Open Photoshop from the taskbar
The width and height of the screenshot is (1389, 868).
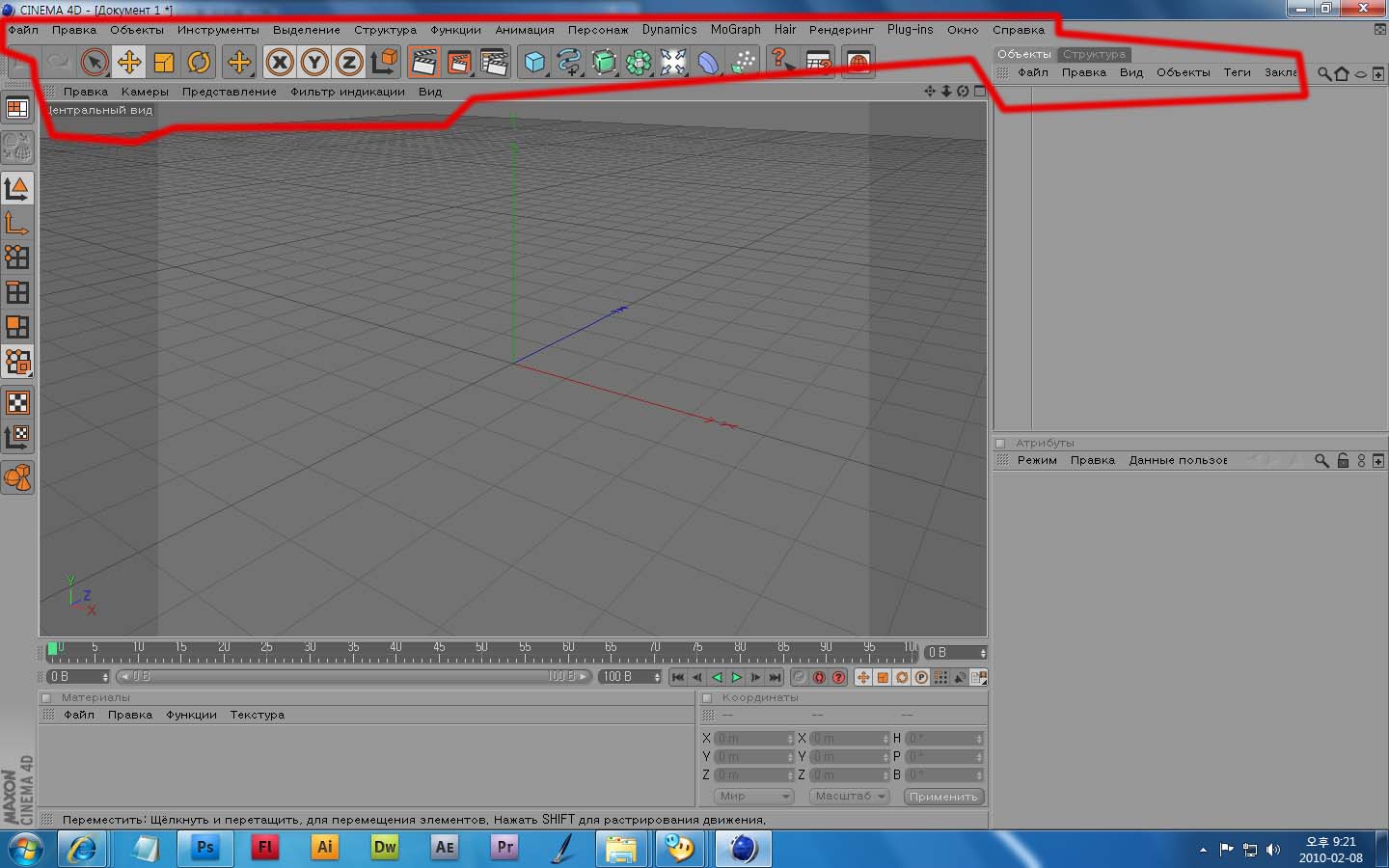[x=204, y=848]
